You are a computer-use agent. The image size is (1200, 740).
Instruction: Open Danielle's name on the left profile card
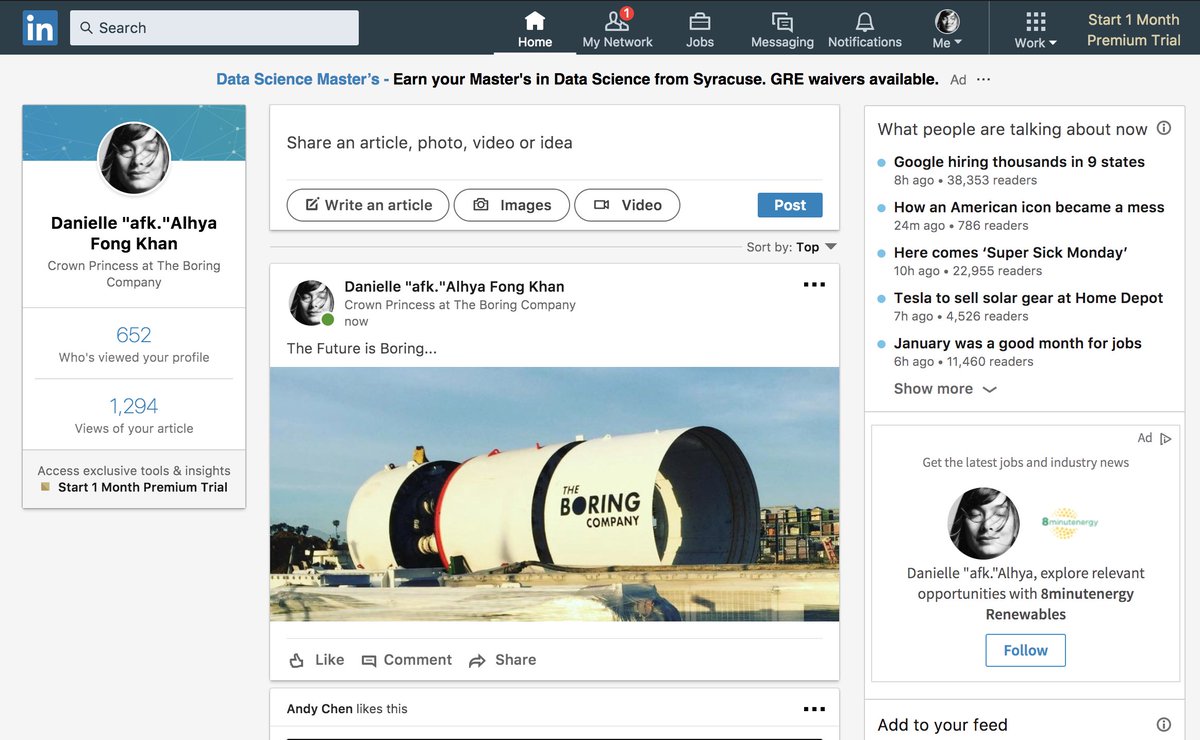point(134,233)
